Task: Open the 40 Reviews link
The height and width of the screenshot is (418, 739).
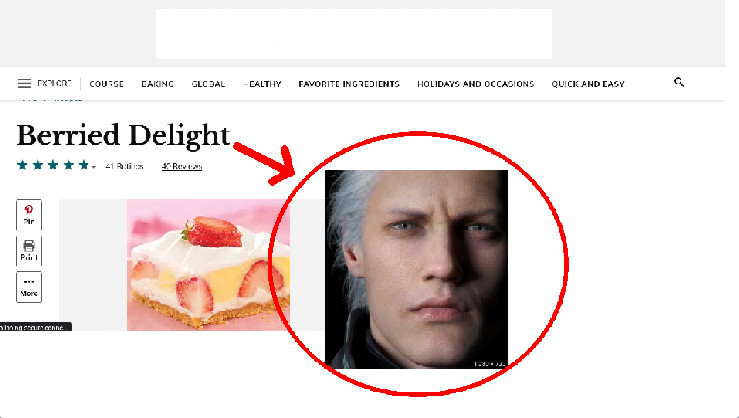Action: click(x=182, y=166)
